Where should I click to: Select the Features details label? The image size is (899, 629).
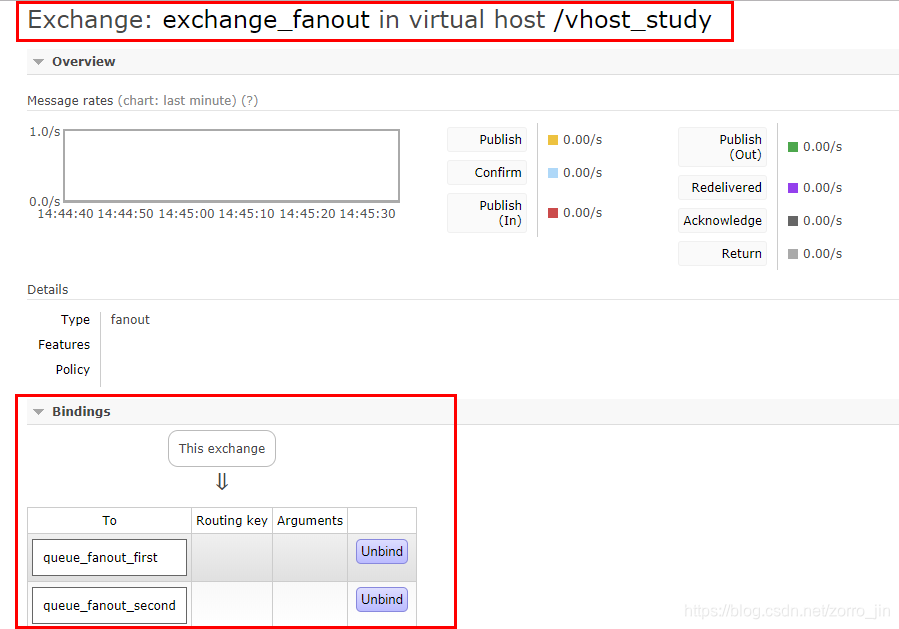pyautogui.click(x=64, y=345)
